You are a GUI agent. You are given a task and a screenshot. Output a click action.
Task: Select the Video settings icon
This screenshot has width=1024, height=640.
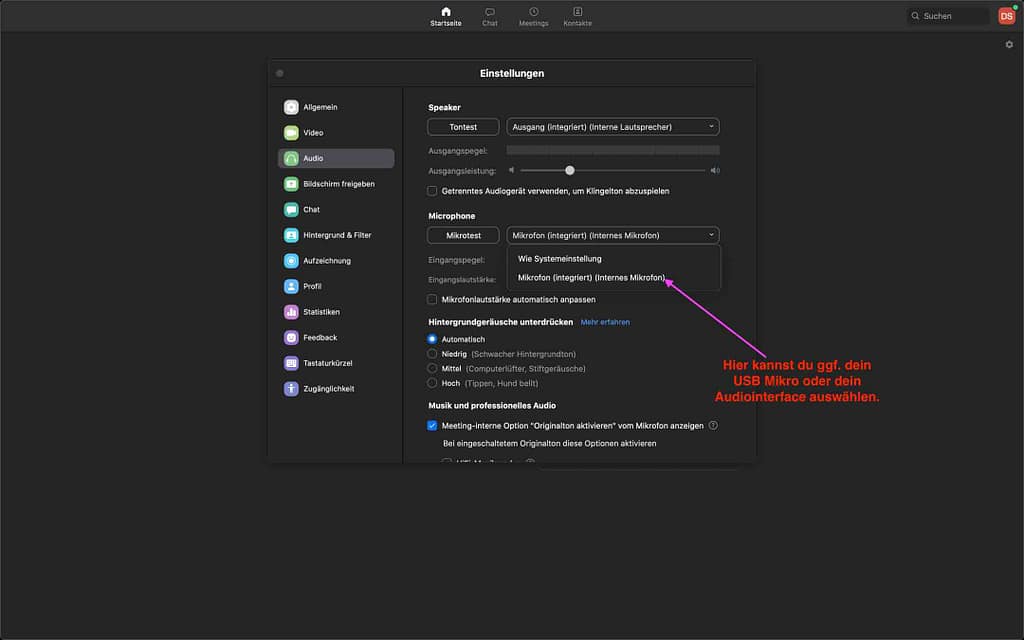(x=291, y=133)
